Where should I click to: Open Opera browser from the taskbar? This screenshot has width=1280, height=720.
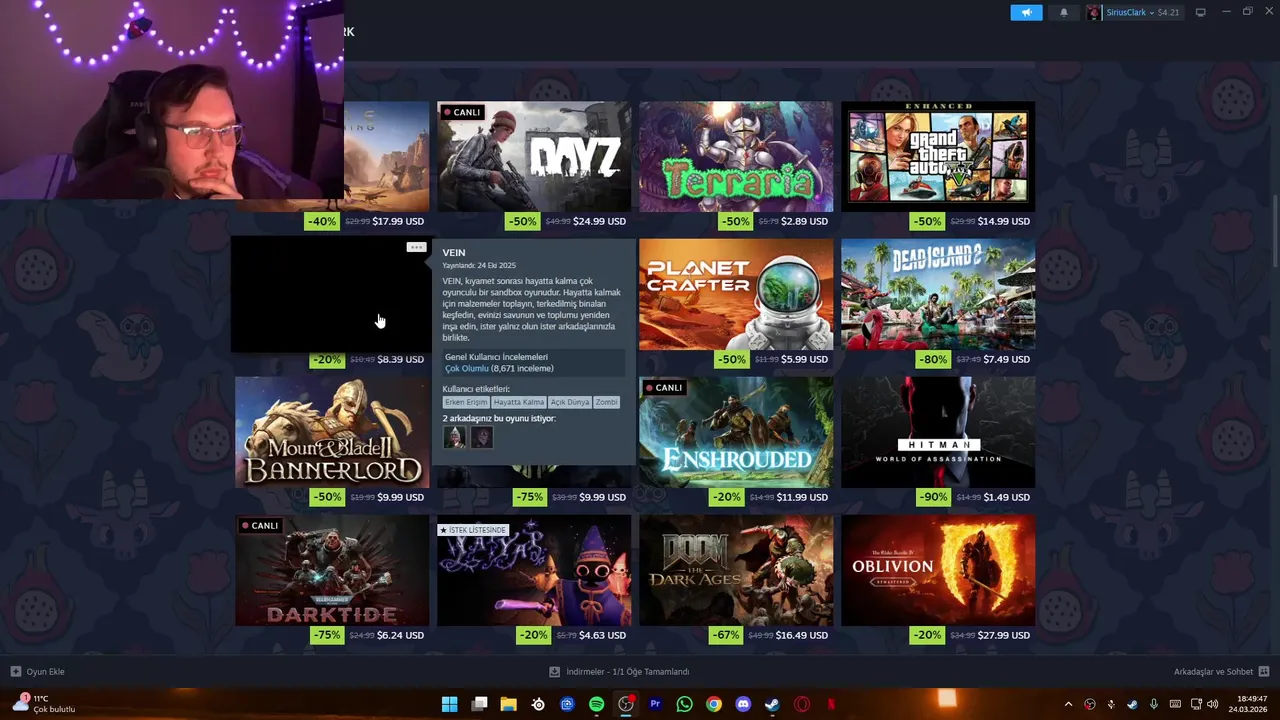(x=801, y=704)
